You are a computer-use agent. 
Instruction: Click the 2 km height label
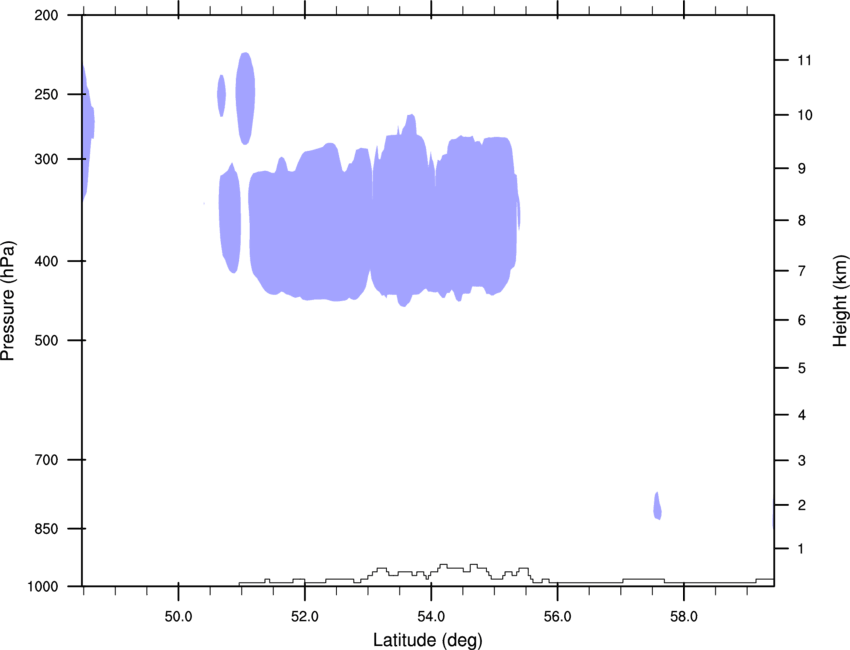802,505
